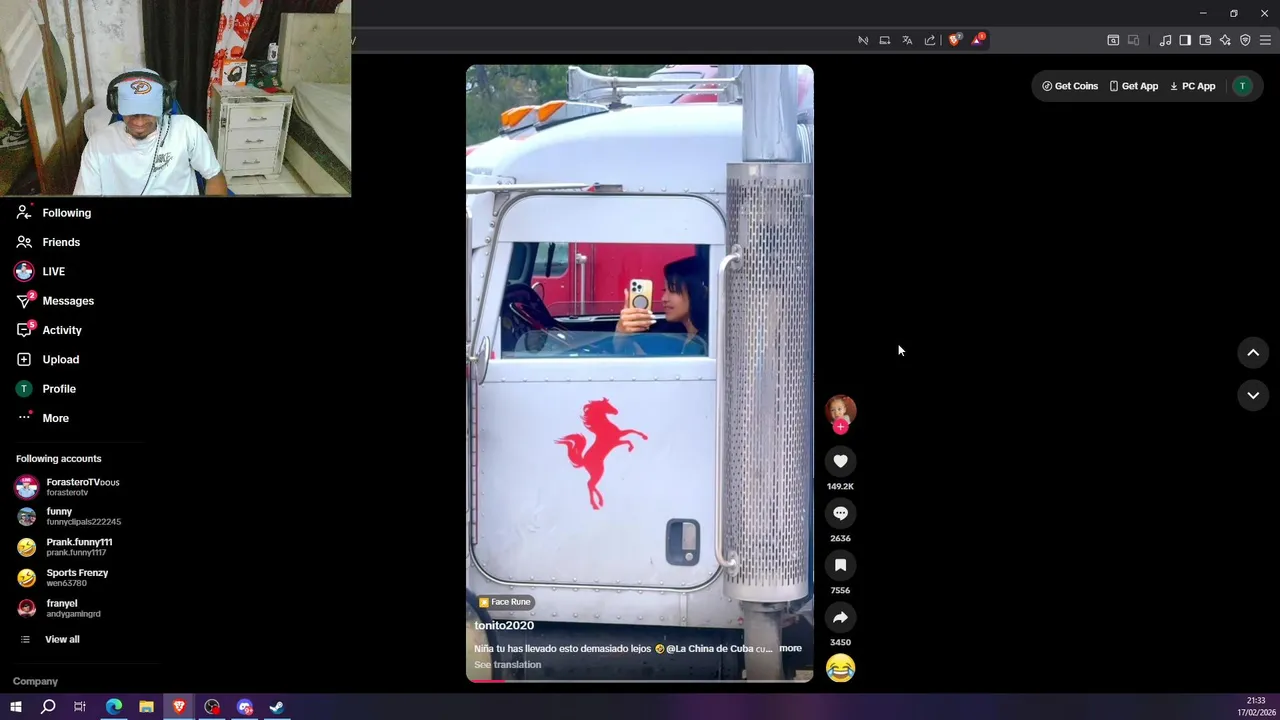Screen dimensions: 1280x720
Task: Open the video comments bubble
Action: click(x=840, y=513)
